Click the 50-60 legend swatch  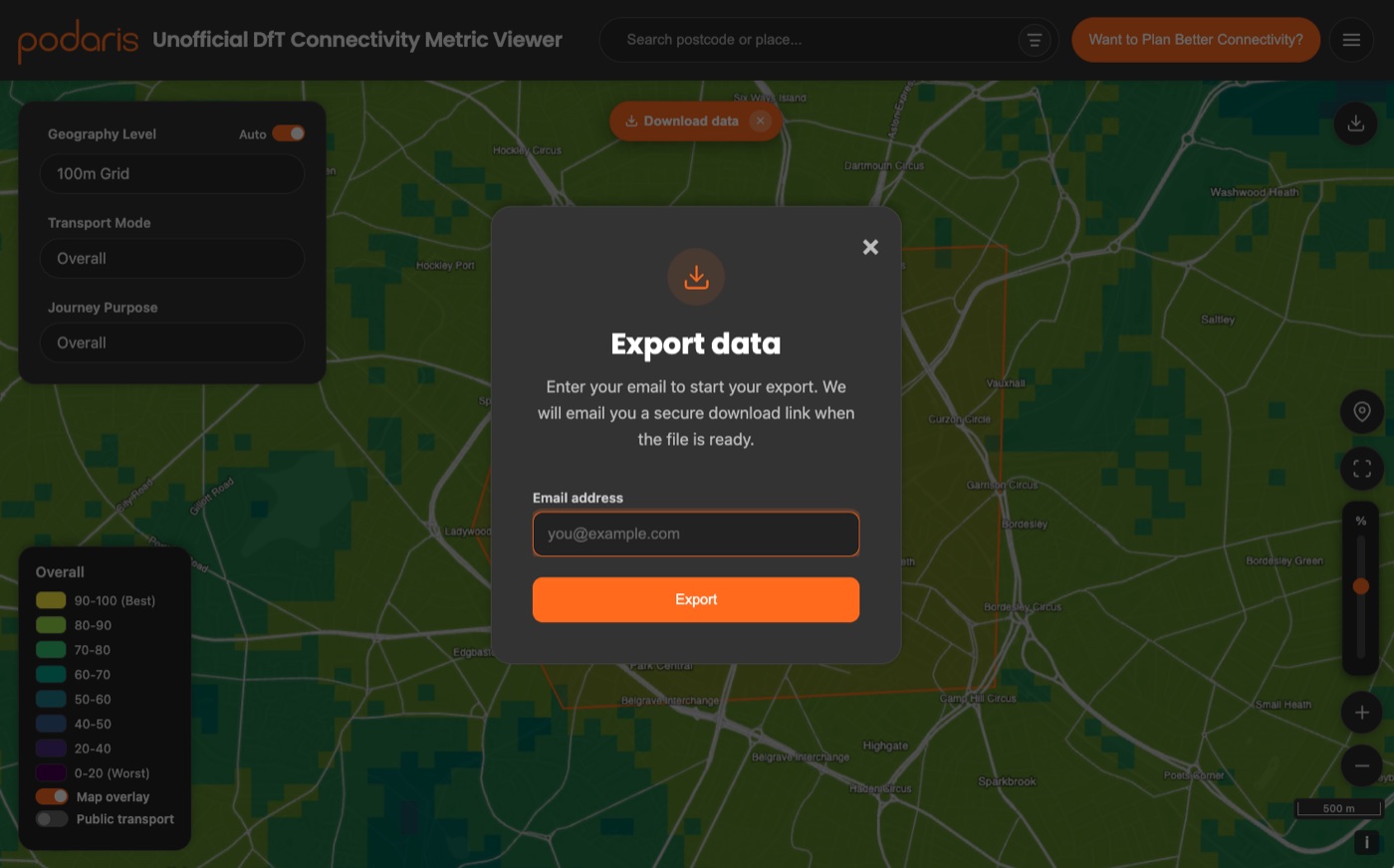click(x=51, y=699)
